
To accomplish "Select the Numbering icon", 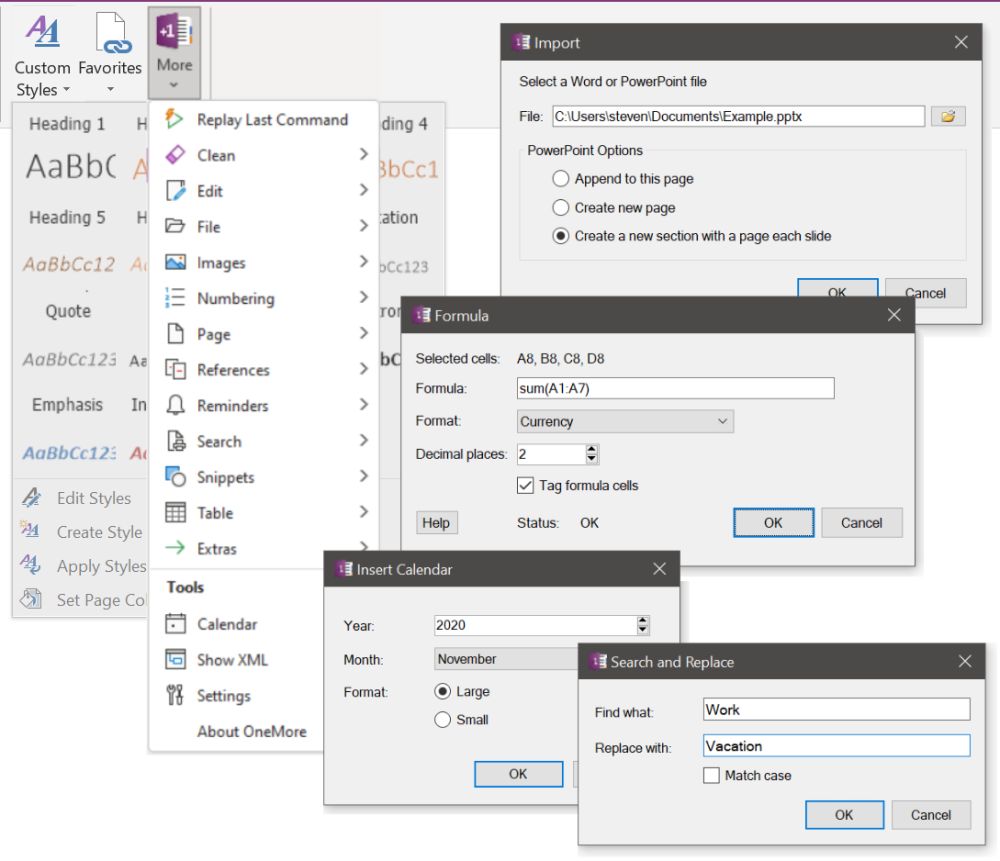I will point(173,298).
